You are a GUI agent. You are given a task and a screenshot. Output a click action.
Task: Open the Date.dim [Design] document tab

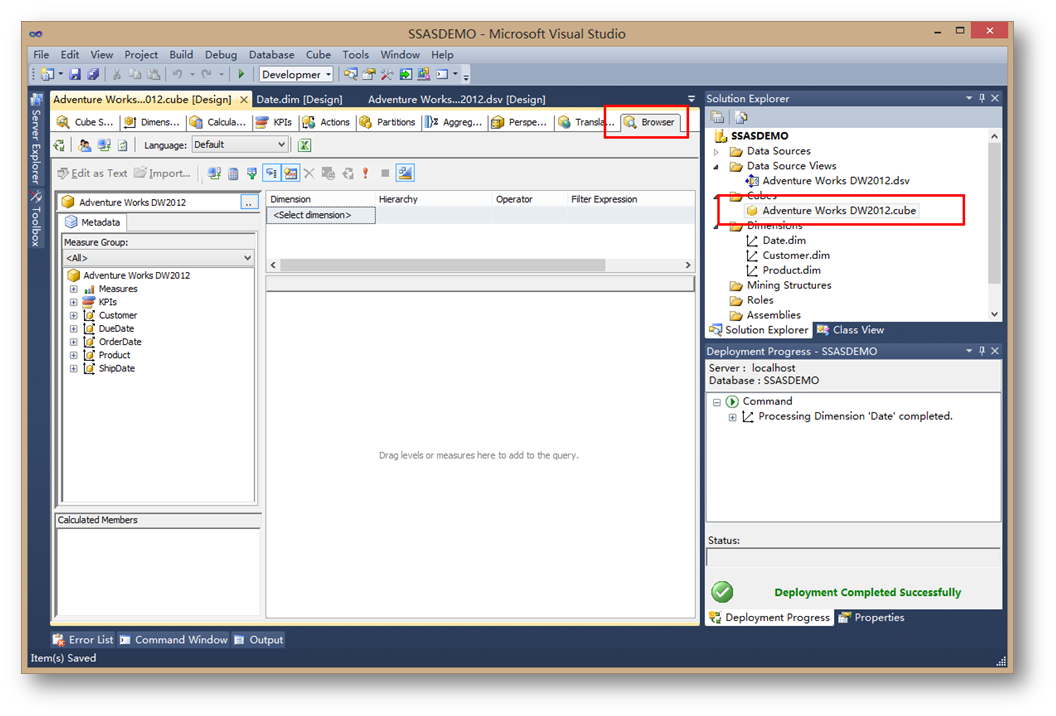click(299, 100)
